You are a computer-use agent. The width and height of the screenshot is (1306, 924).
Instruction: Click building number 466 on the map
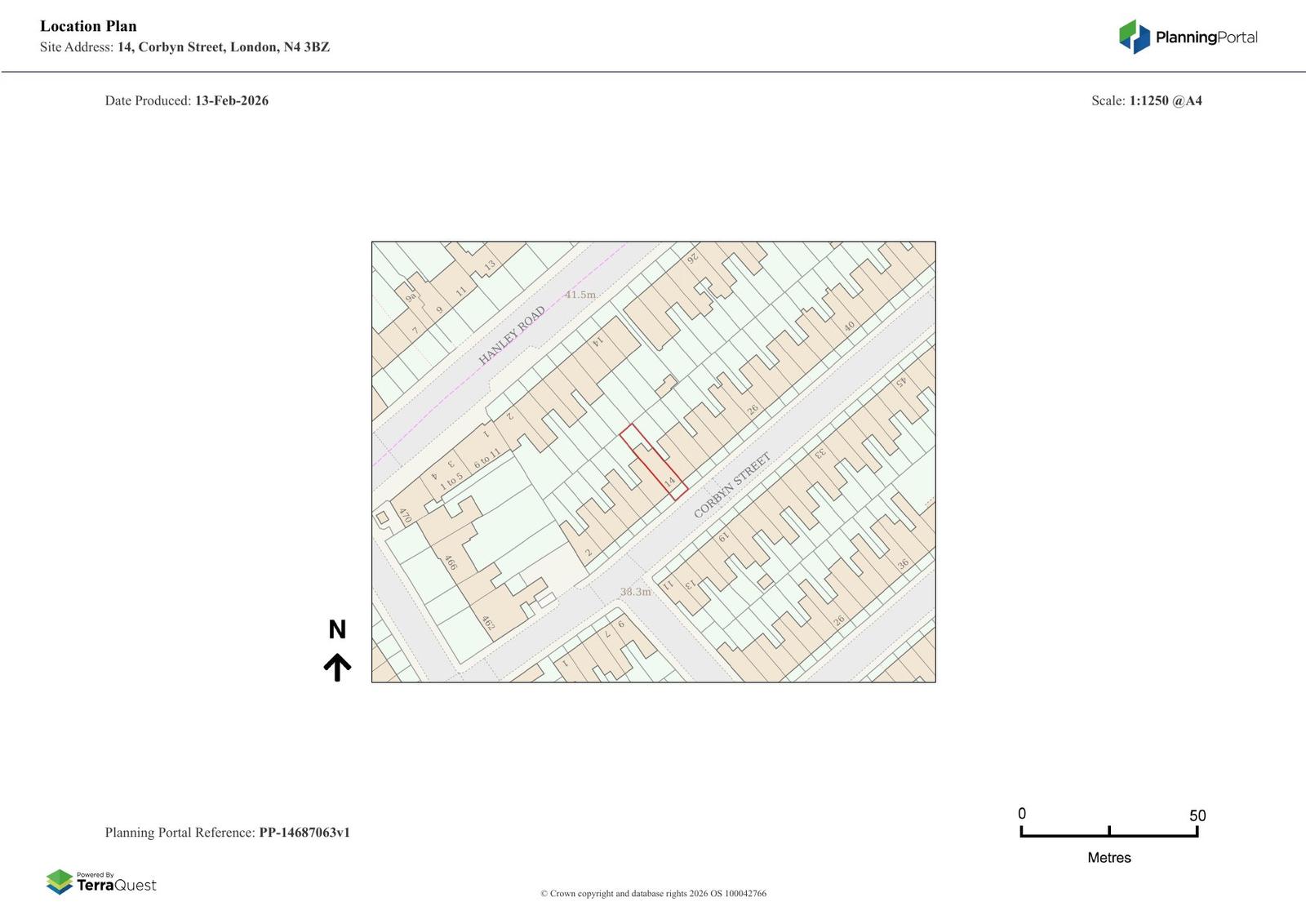click(450, 563)
